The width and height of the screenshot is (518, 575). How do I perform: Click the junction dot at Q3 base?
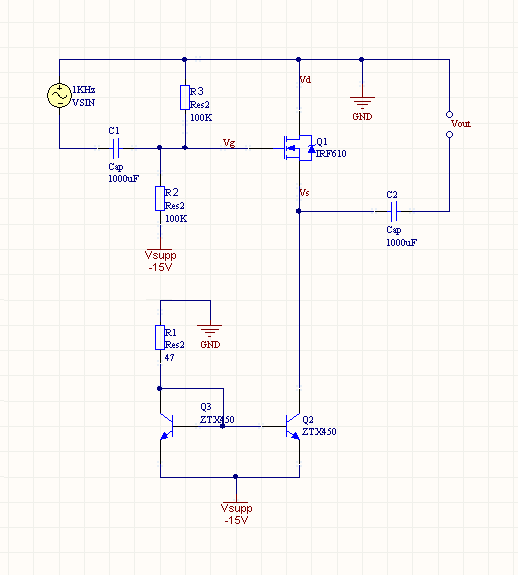[x=222, y=426]
